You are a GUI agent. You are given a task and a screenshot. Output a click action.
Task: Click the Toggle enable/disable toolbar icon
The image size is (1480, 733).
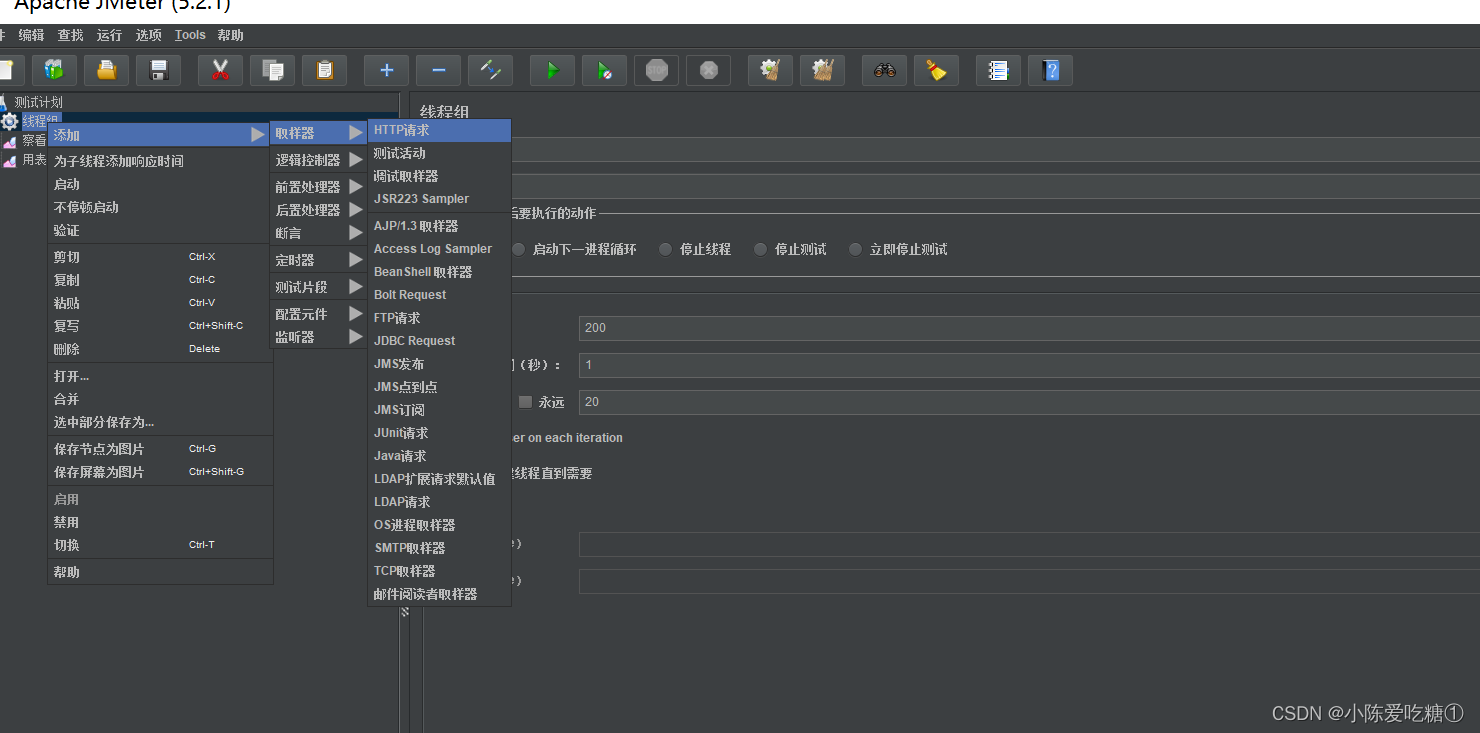tap(490, 70)
